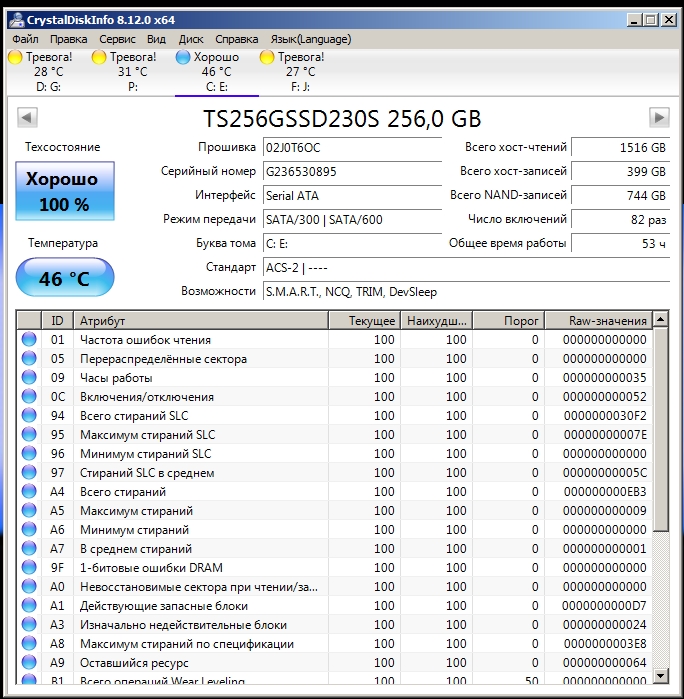
Task: Click status orb for attribute A5
Action: (29, 510)
